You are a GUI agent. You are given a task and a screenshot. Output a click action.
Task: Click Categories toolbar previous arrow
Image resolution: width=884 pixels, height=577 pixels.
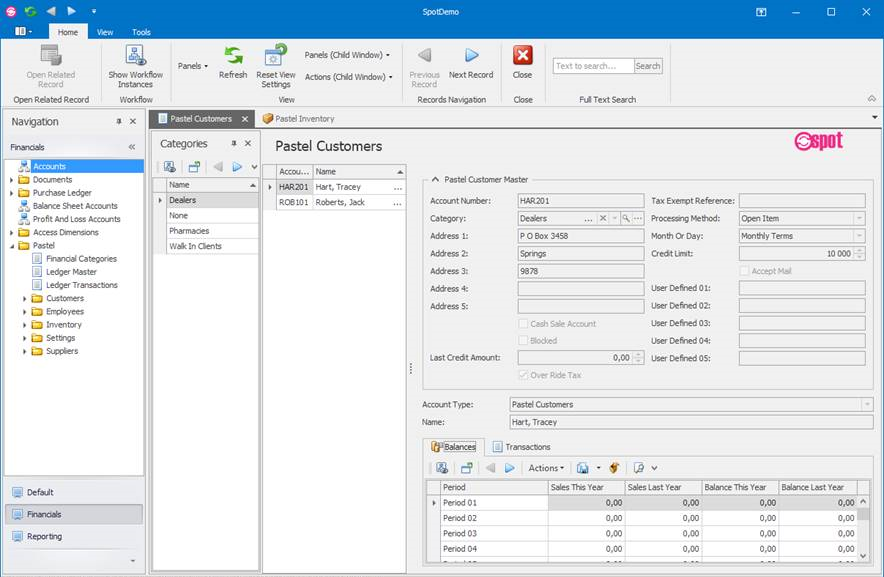coord(218,166)
